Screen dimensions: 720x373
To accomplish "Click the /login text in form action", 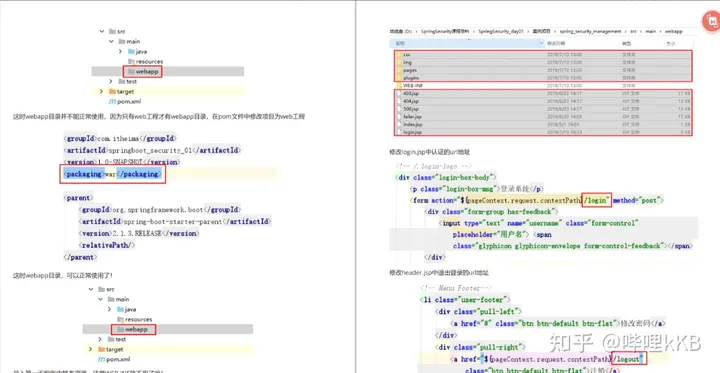I will [x=596, y=200].
